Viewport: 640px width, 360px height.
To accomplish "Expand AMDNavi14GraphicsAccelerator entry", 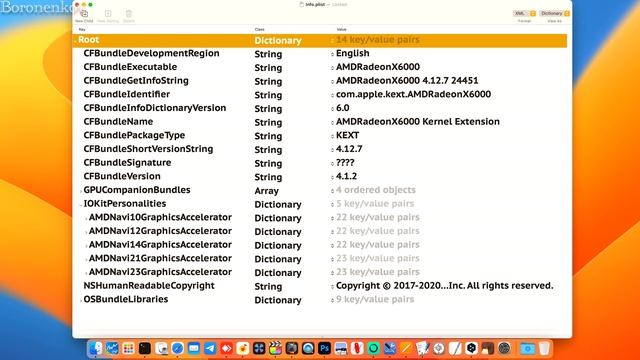I will point(86,245).
